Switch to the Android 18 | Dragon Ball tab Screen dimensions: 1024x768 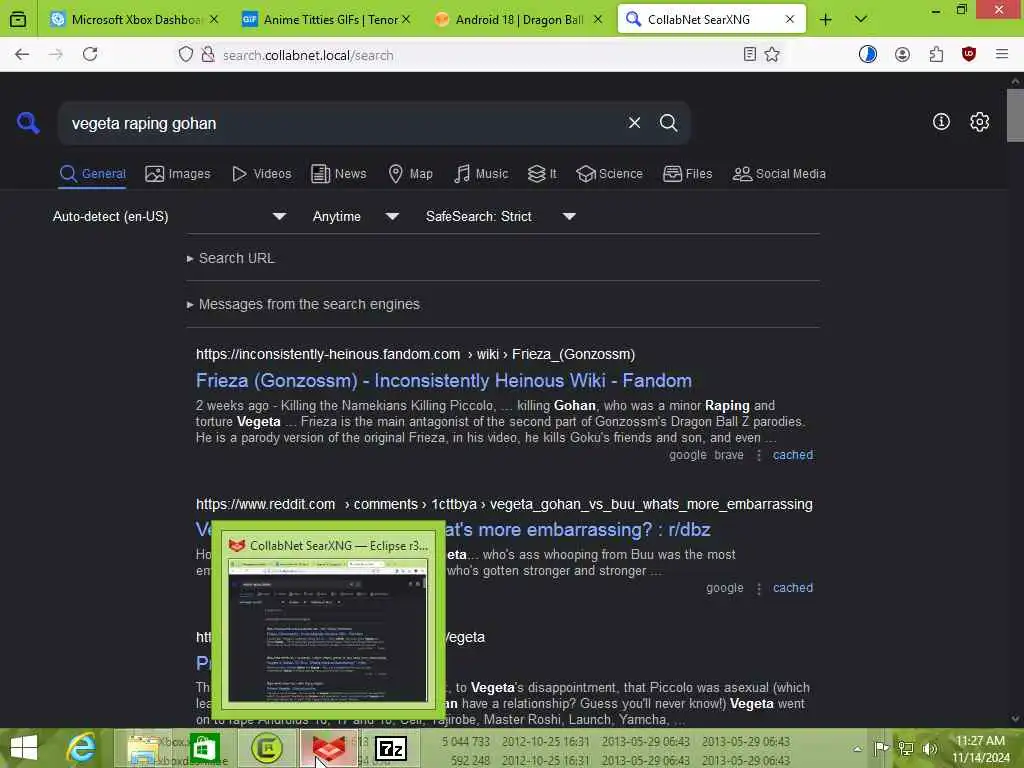point(519,20)
